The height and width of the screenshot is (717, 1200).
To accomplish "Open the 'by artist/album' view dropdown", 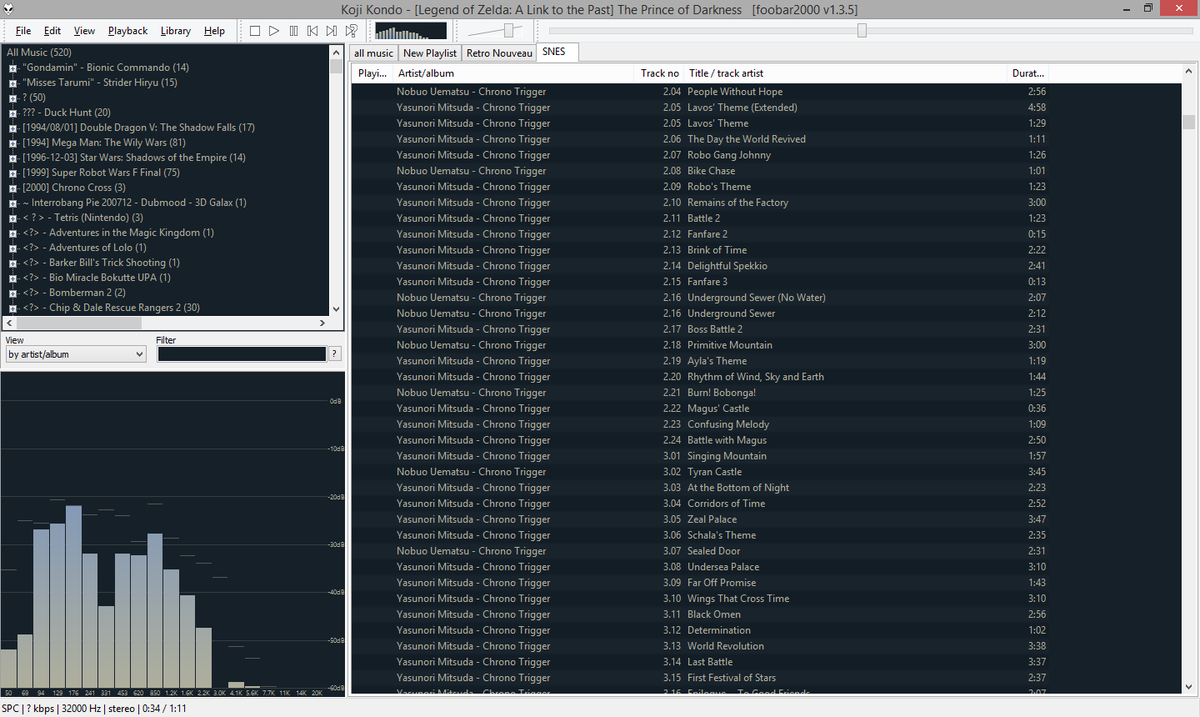I will tap(76, 354).
